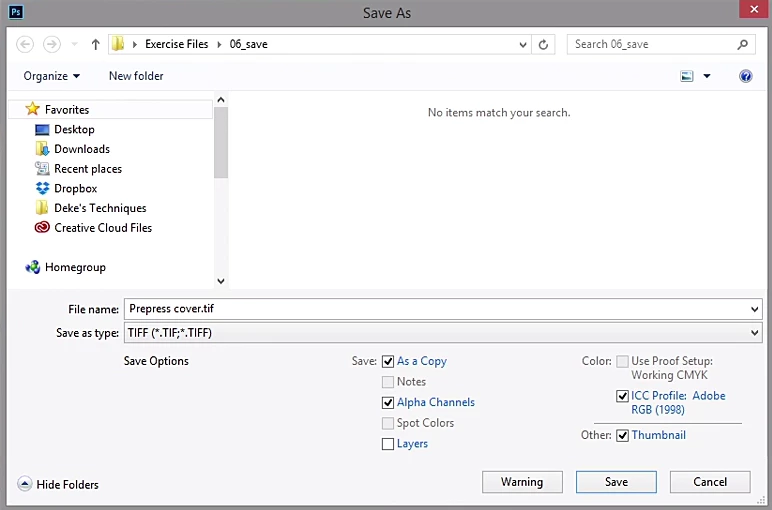This screenshot has width=772, height=510.
Task: Navigate to Exercise Files in breadcrumb
Action: [176, 44]
